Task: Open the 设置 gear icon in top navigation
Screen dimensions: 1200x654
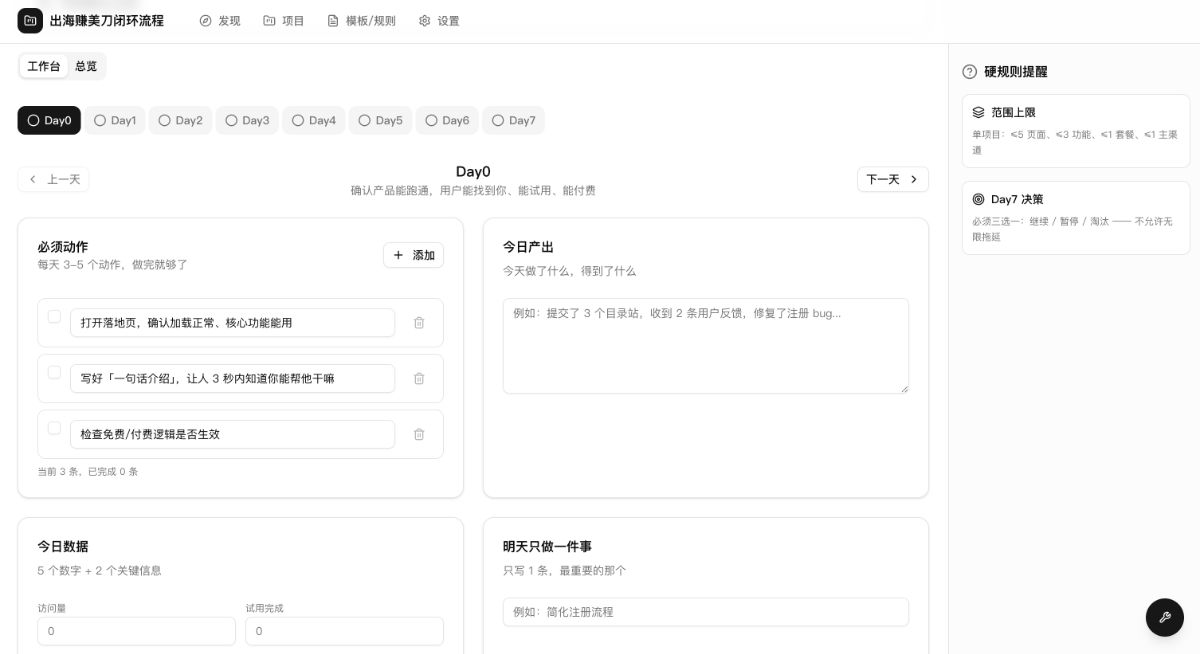Action: pyautogui.click(x=424, y=20)
